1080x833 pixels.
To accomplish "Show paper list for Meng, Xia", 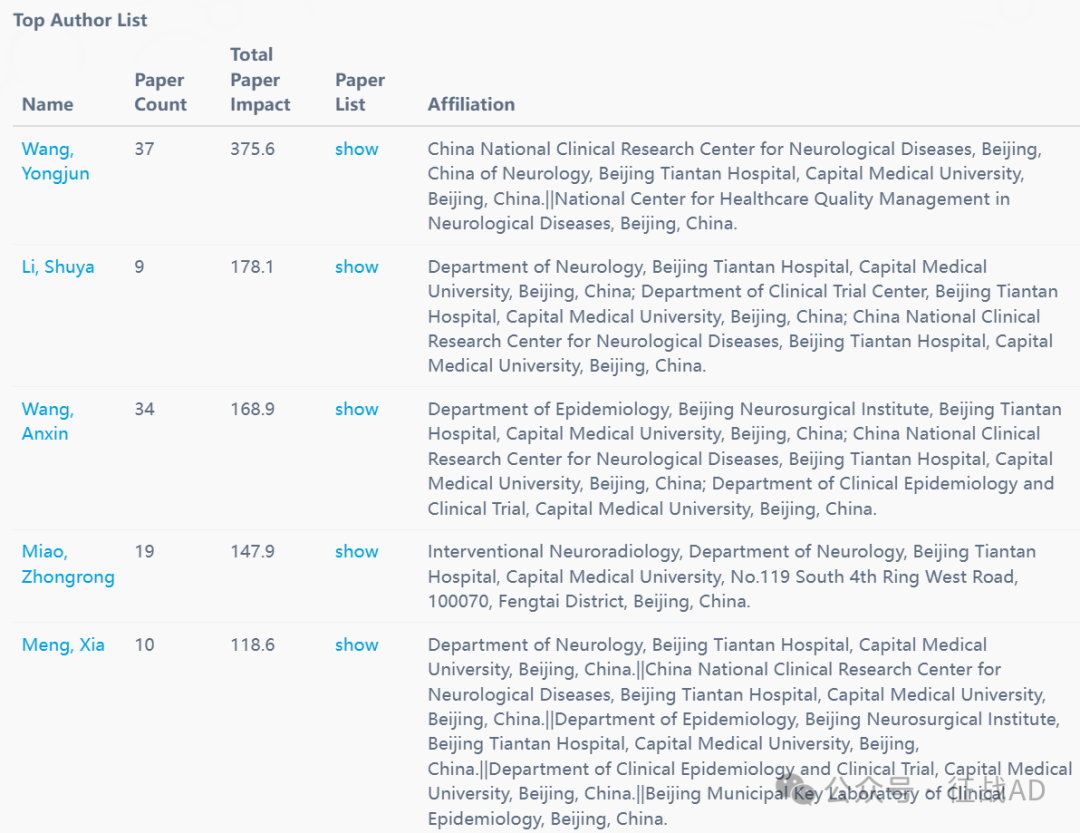I will click(x=357, y=645).
